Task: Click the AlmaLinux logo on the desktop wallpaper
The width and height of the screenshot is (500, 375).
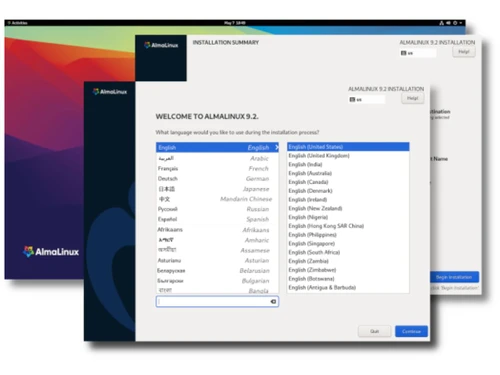Action: 51,252
